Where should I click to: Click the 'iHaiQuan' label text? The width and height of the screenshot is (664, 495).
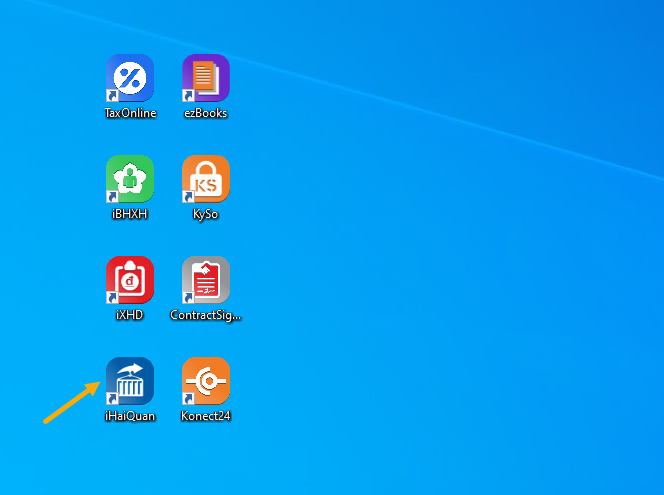click(x=130, y=416)
